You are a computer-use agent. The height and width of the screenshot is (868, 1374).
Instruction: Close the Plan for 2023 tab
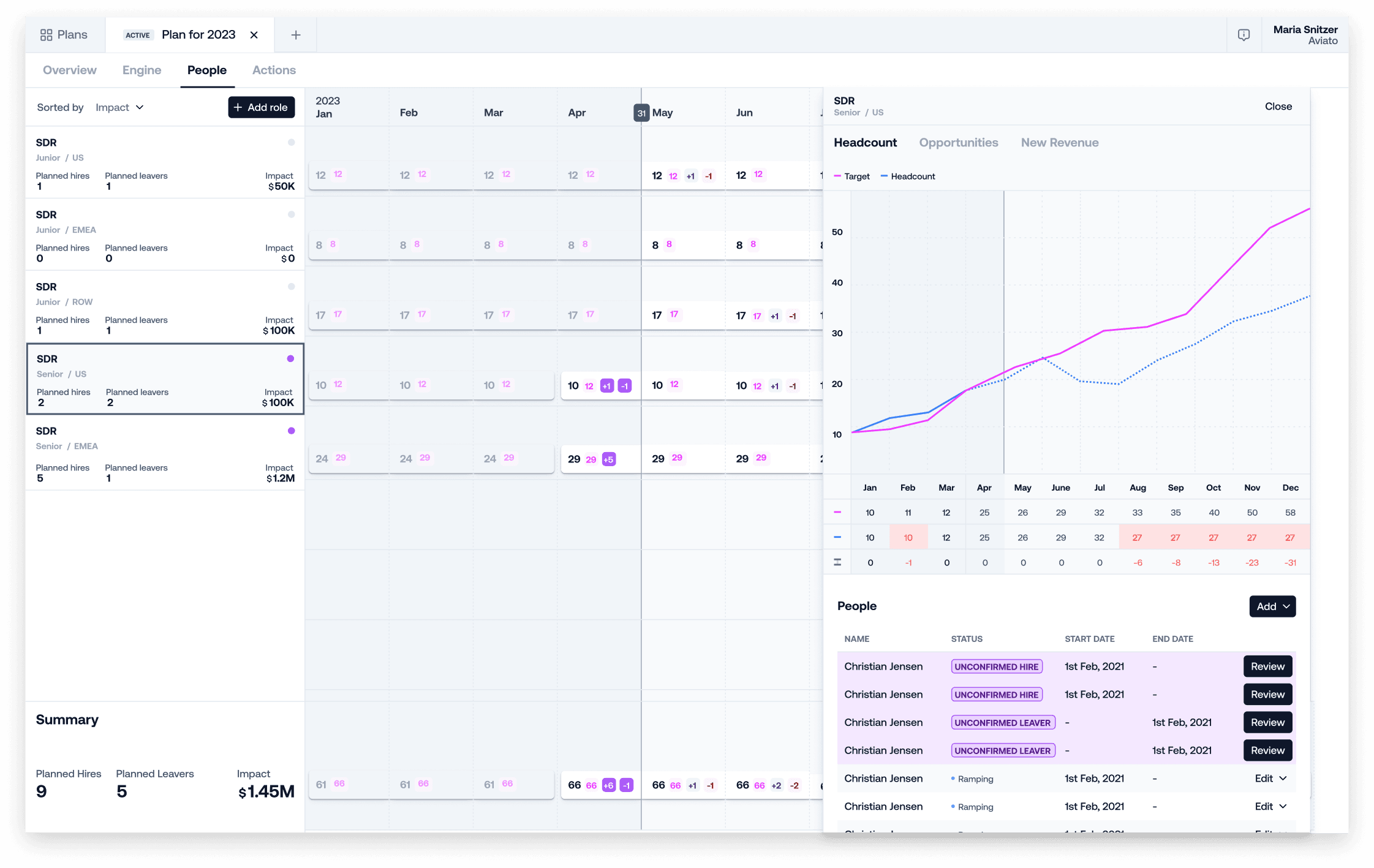[254, 35]
